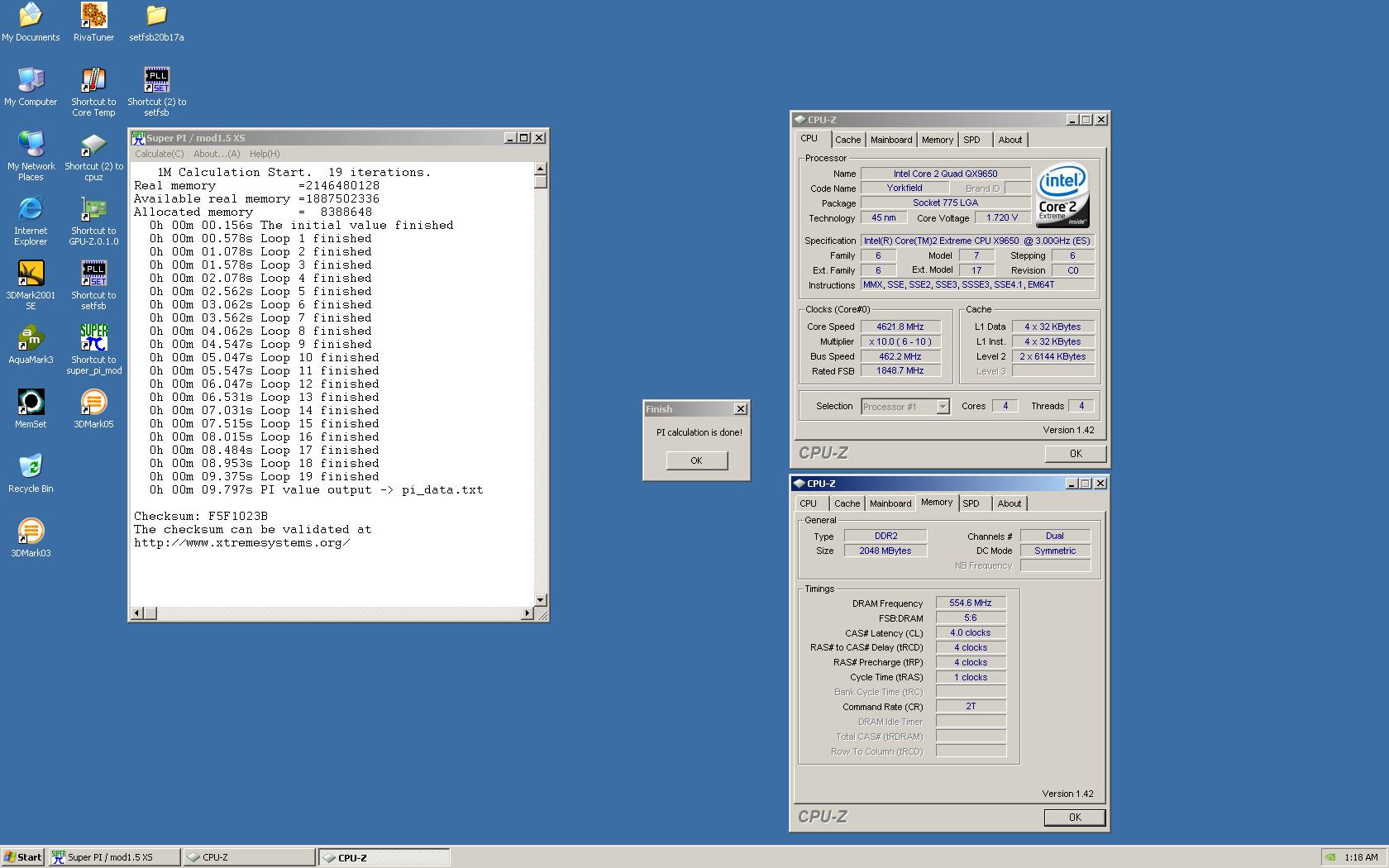This screenshot has height=868, width=1389.
Task: Close the Finish dialog with X
Action: tap(741, 408)
